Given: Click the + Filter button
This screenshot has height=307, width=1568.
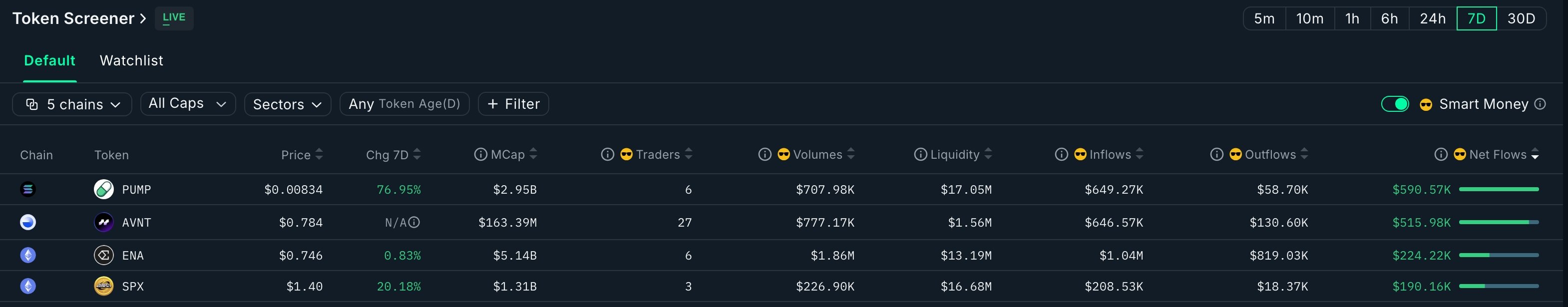Looking at the screenshot, I should (513, 104).
